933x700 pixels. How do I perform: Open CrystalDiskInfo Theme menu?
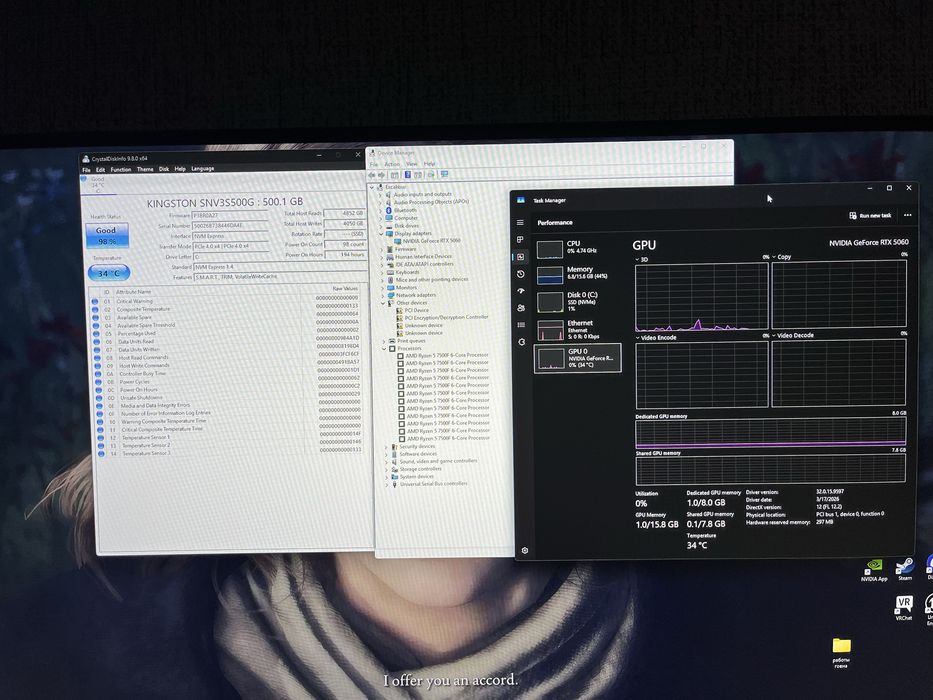tap(145, 169)
